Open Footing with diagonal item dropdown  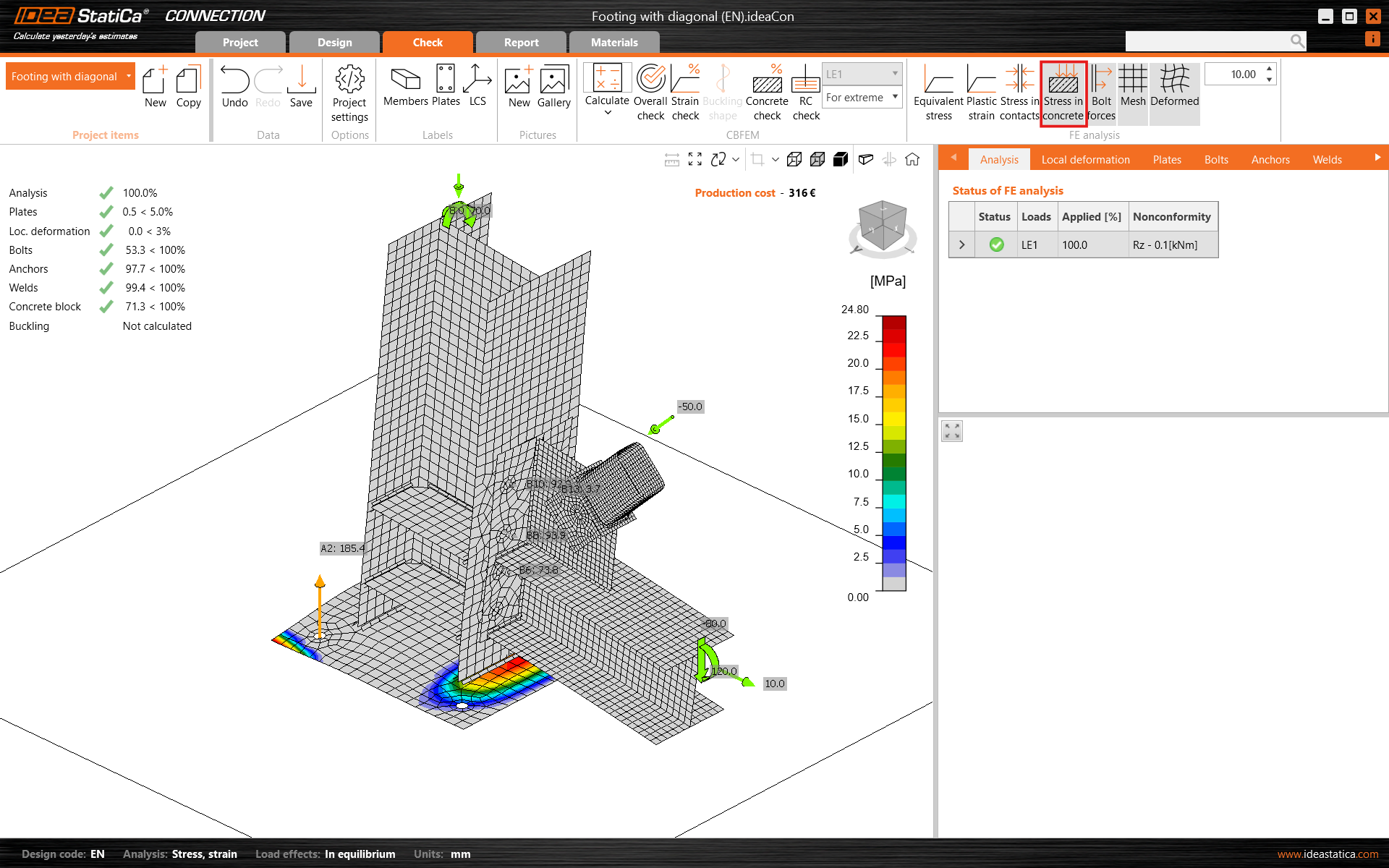(129, 76)
